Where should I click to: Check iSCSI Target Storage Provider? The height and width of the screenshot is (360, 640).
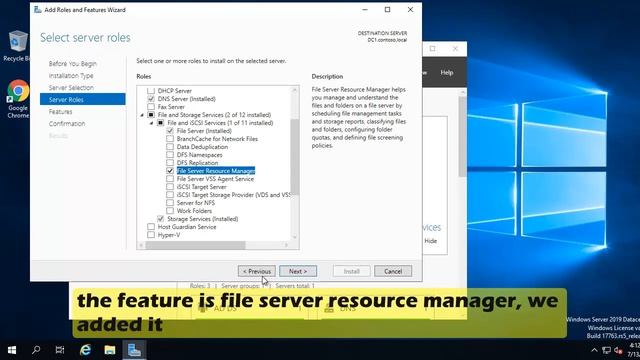coord(170,195)
